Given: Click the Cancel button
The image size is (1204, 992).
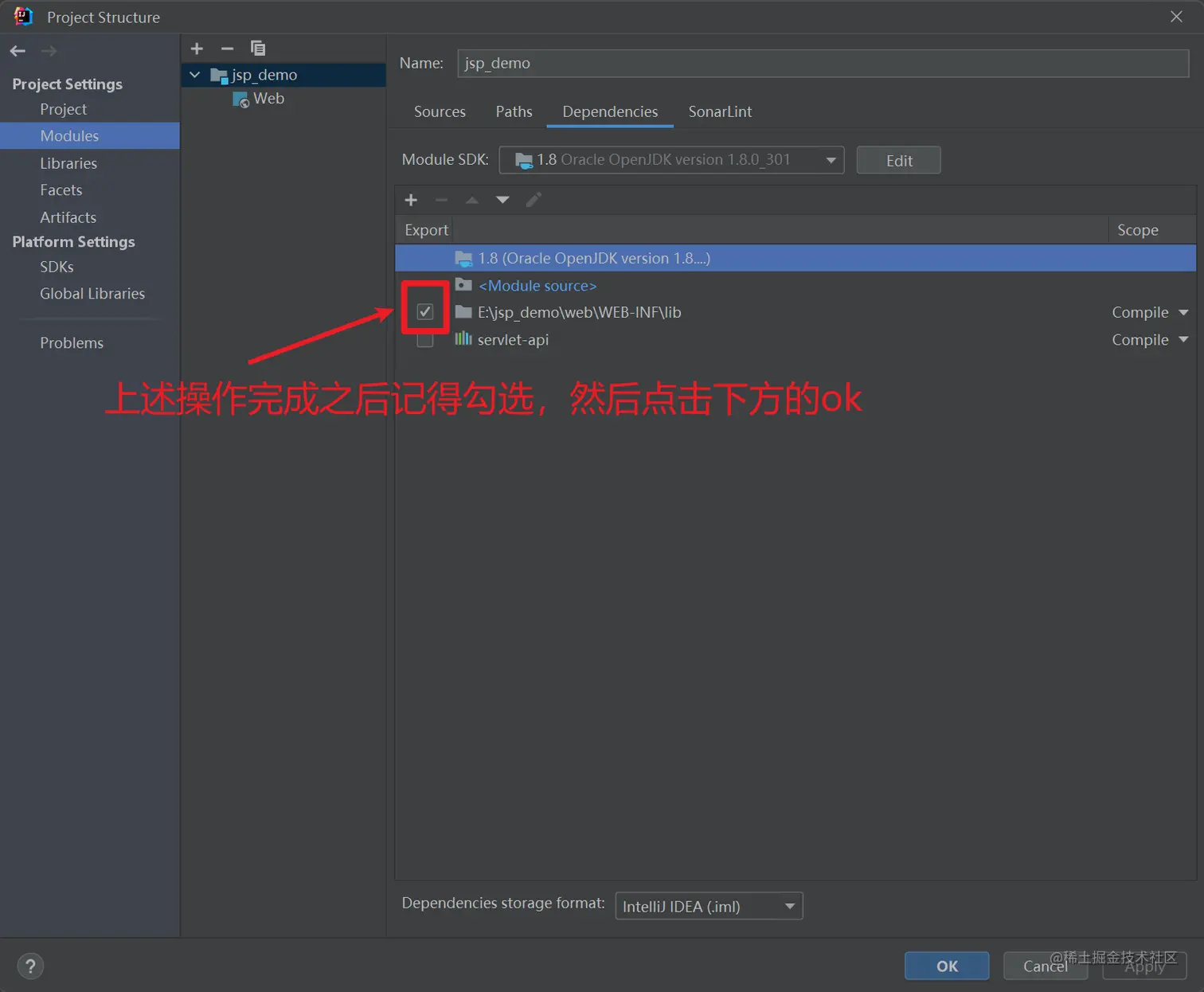Looking at the screenshot, I should [x=1046, y=966].
